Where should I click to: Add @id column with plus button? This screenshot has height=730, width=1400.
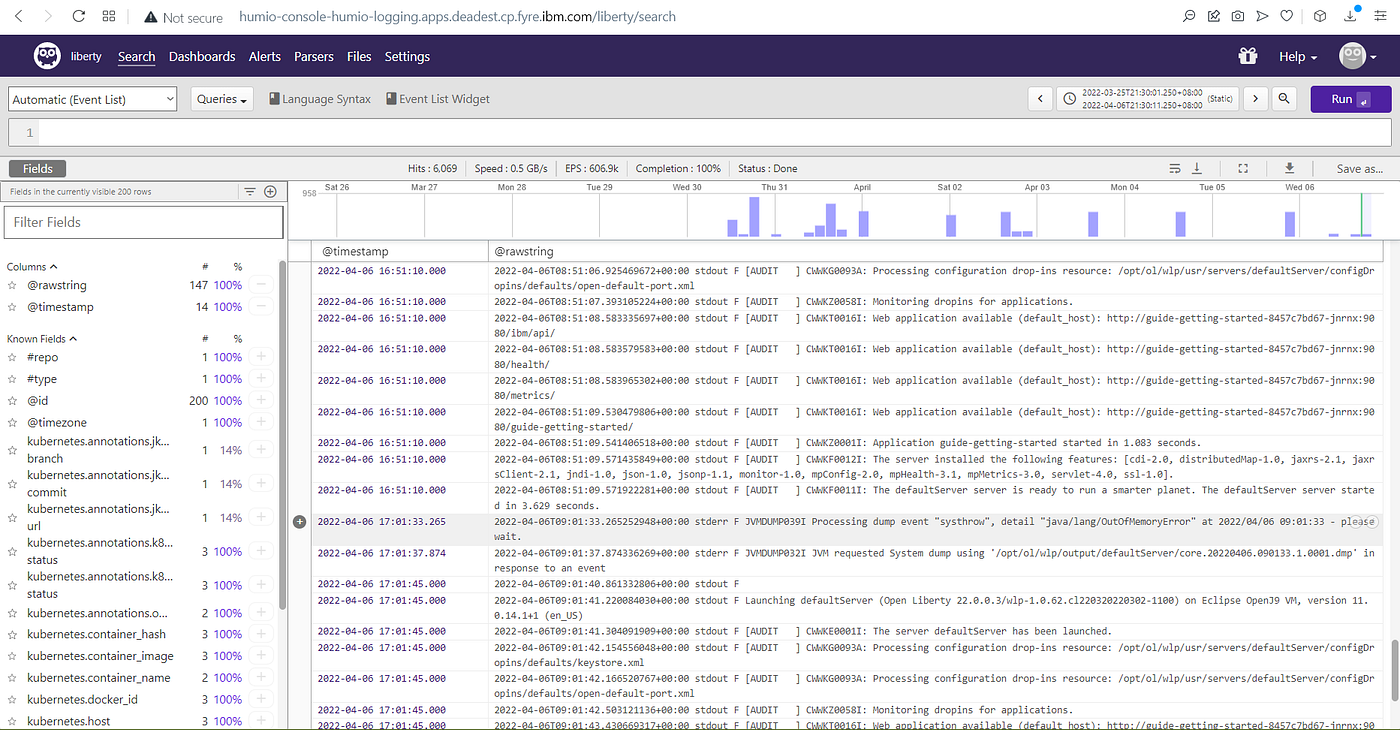click(261, 400)
